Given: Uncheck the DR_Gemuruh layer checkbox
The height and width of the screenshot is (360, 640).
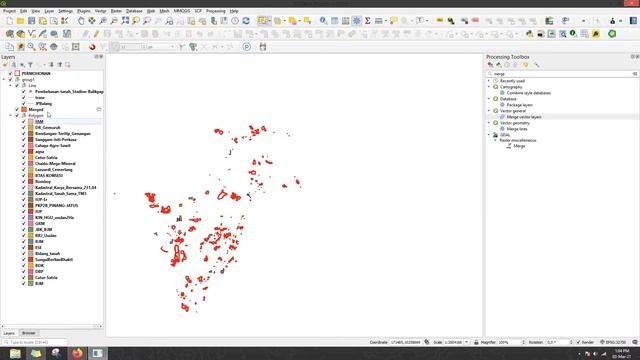Looking at the screenshot, I should (24, 127).
